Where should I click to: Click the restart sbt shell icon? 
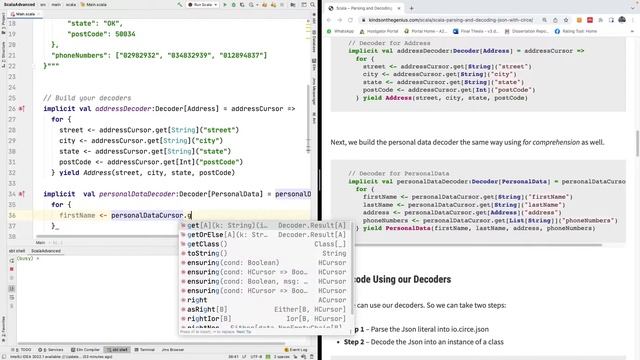coord(11,260)
